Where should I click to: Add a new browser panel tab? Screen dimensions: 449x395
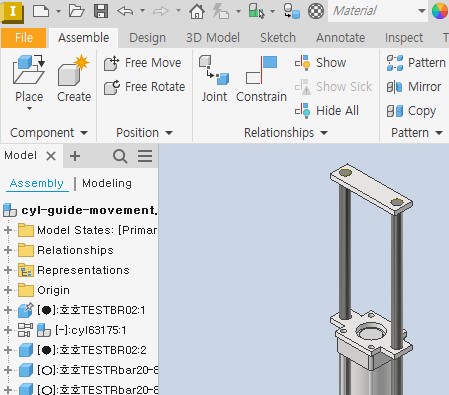tap(75, 156)
